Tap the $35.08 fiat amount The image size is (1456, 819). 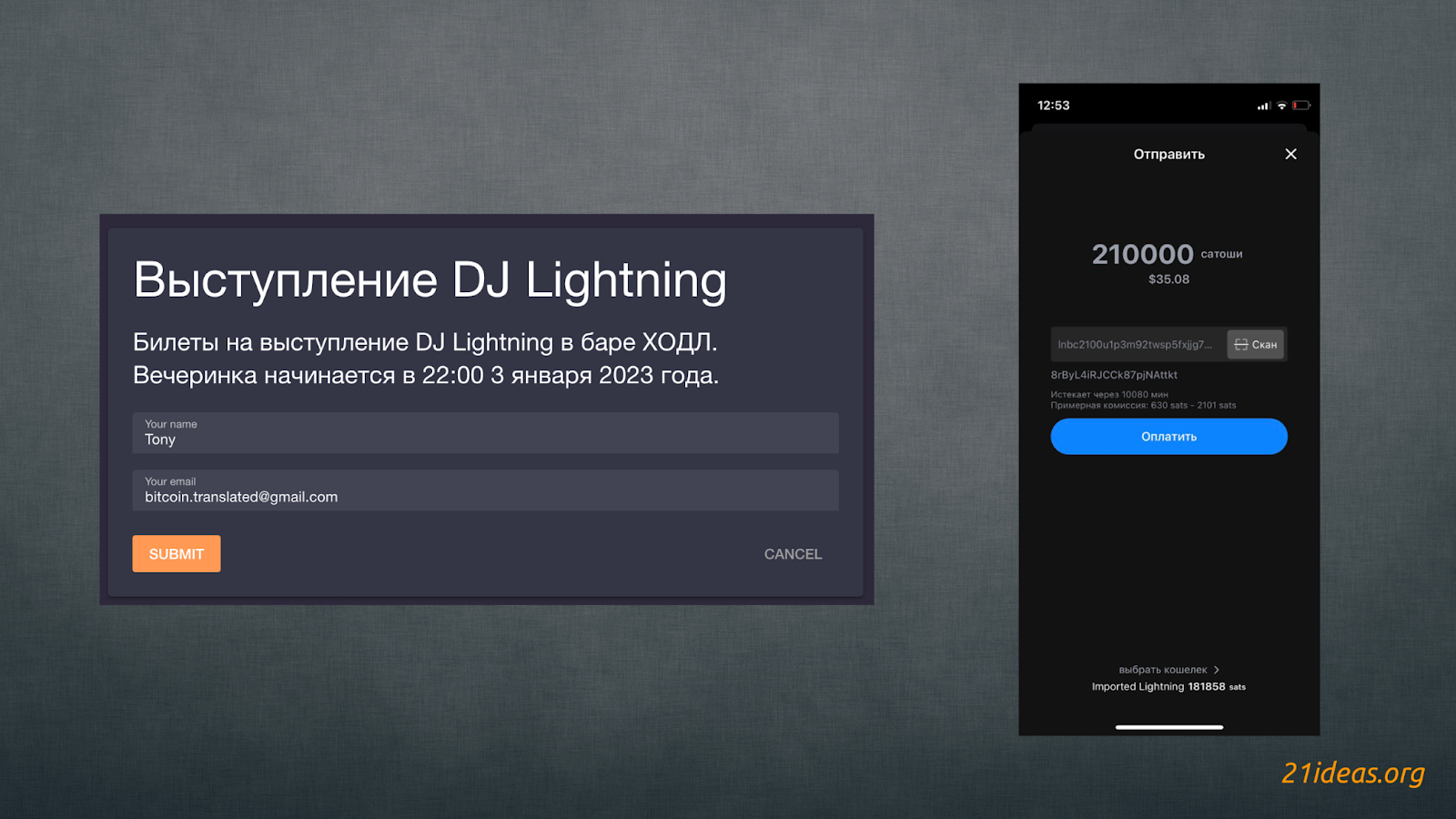[x=1168, y=279]
